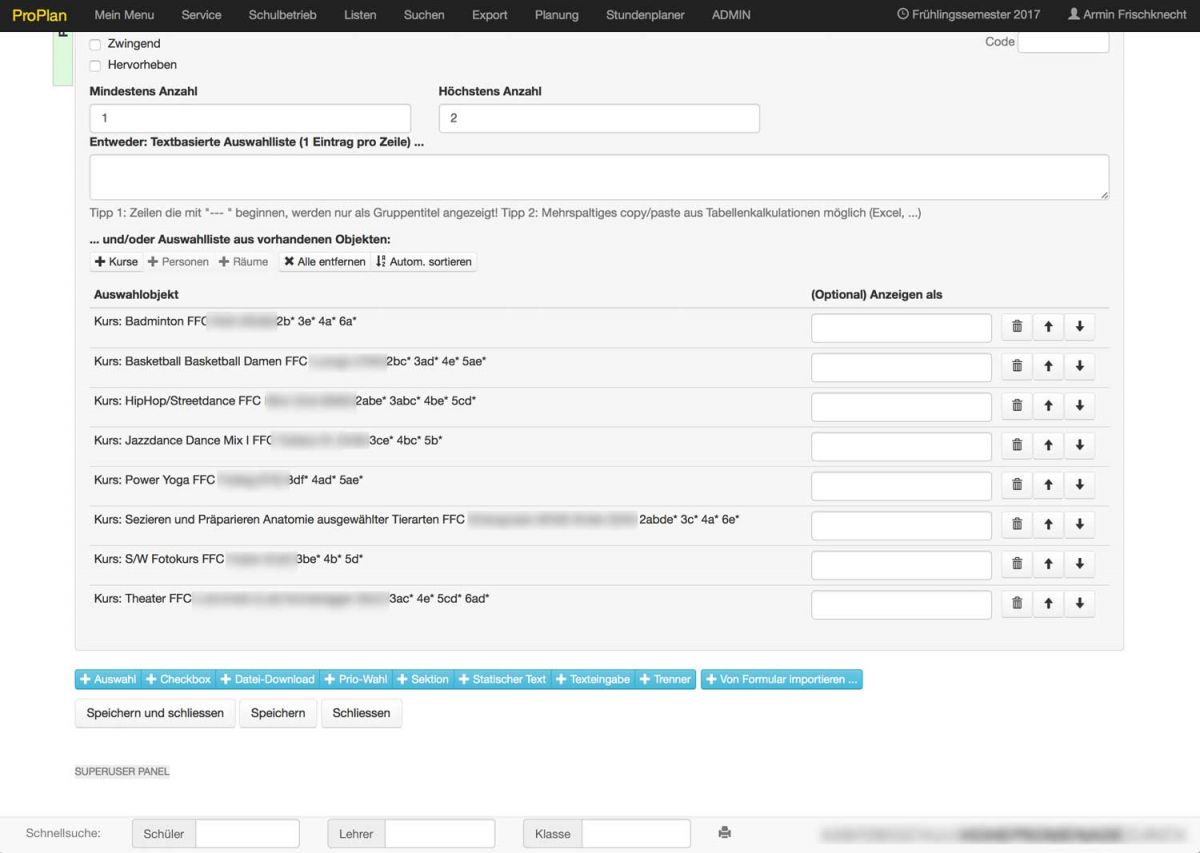This screenshot has width=1200, height=853.
Task: Enable the Zwingend checkbox
Action: tap(95, 45)
